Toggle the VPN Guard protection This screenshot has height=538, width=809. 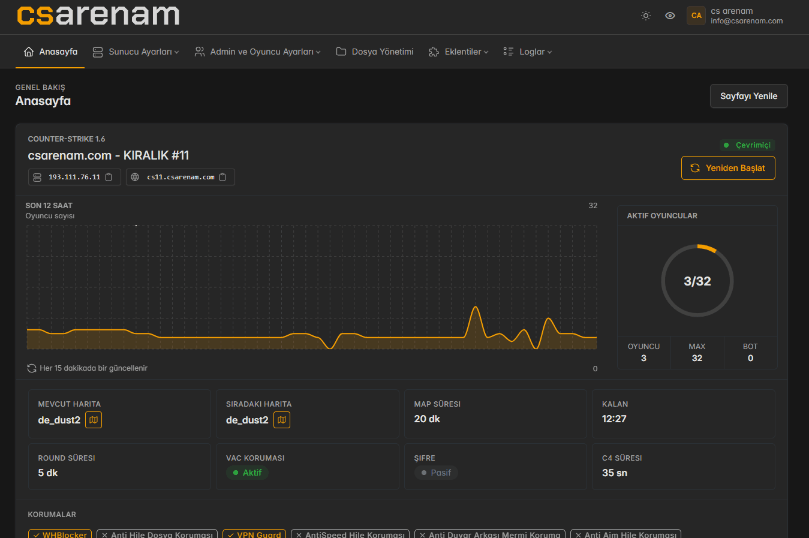point(254,534)
